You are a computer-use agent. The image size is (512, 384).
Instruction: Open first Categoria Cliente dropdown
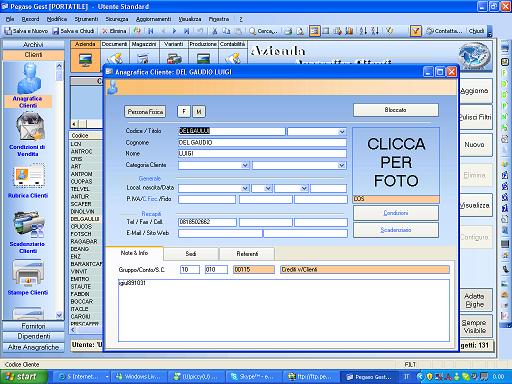pyautogui.click(x=245, y=165)
